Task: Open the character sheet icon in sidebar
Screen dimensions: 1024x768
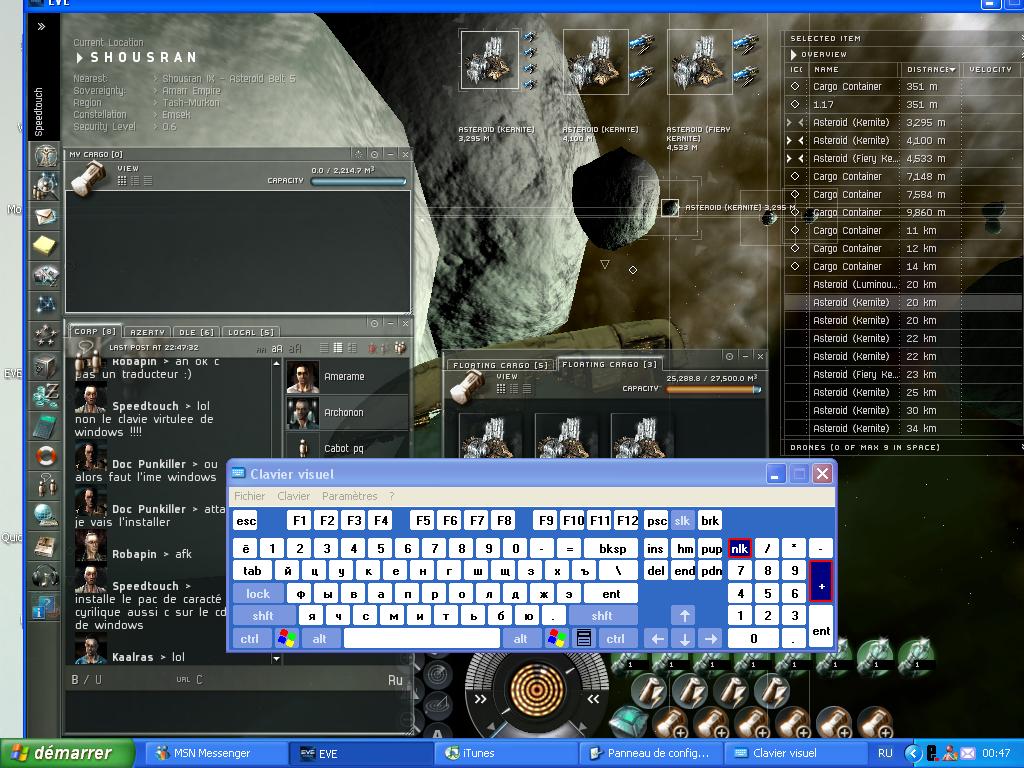Action: pos(45,156)
